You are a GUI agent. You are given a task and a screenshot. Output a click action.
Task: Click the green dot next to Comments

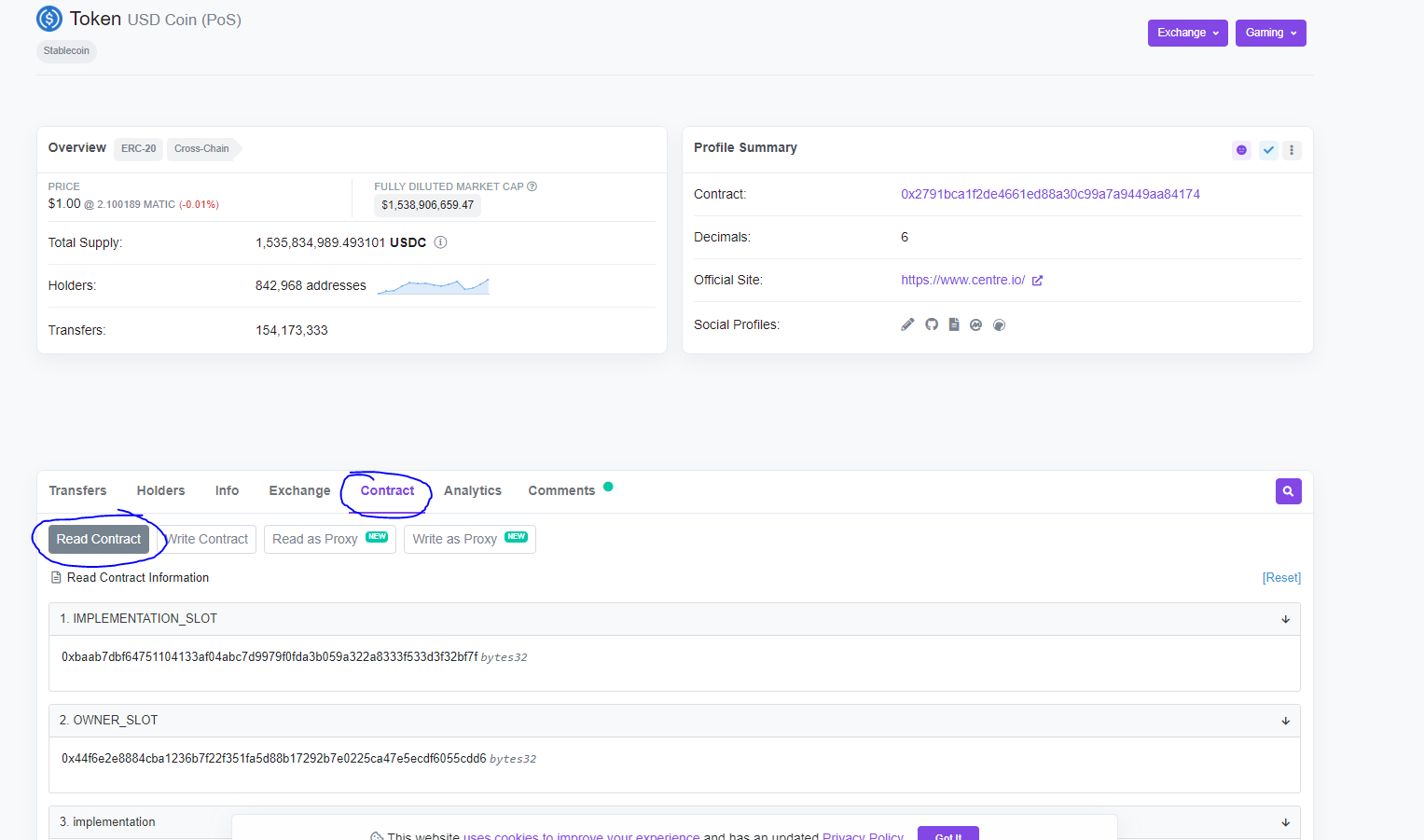click(x=608, y=487)
